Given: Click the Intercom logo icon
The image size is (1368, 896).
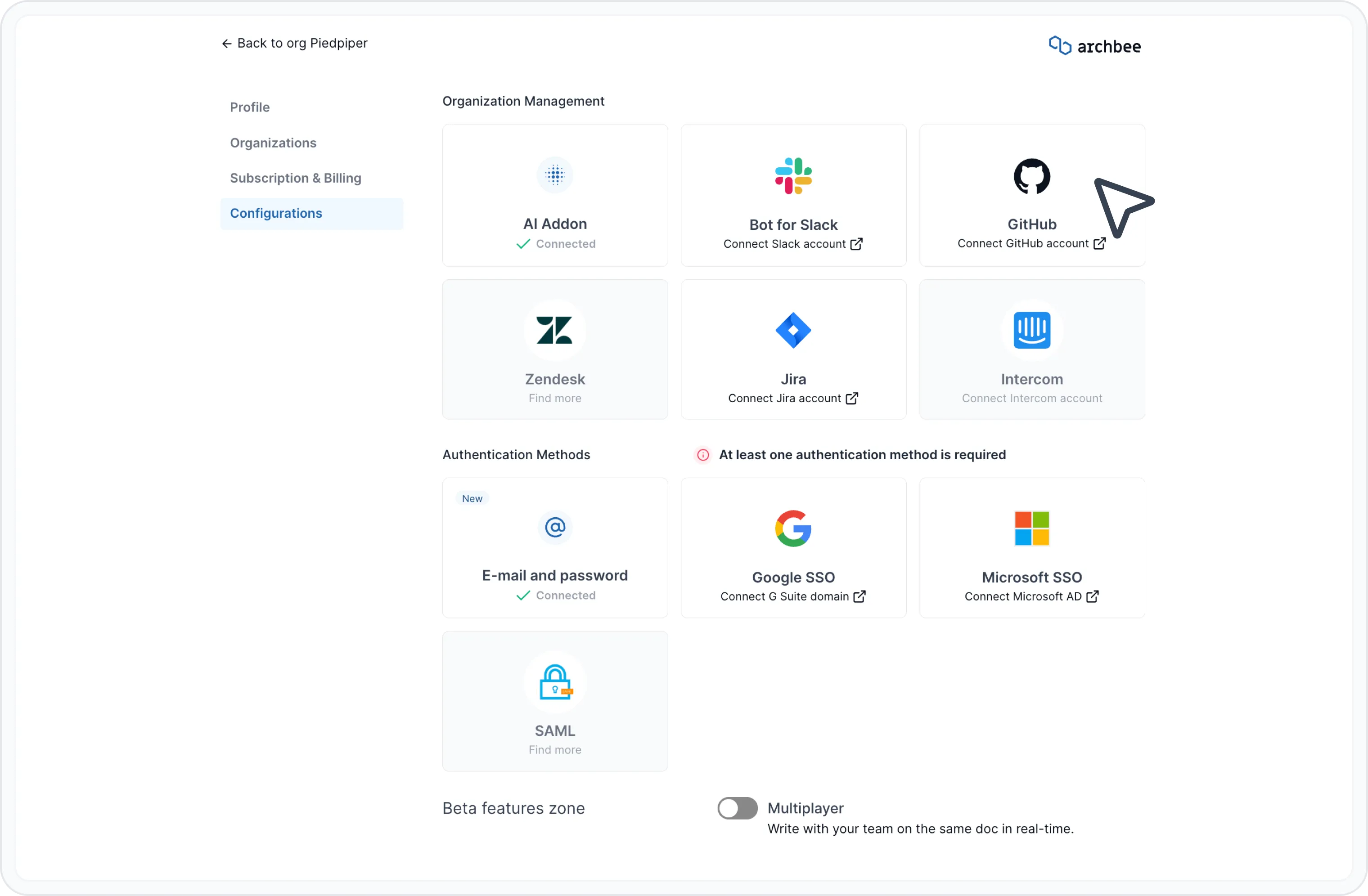Looking at the screenshot, I should [x=1032, y=330].
